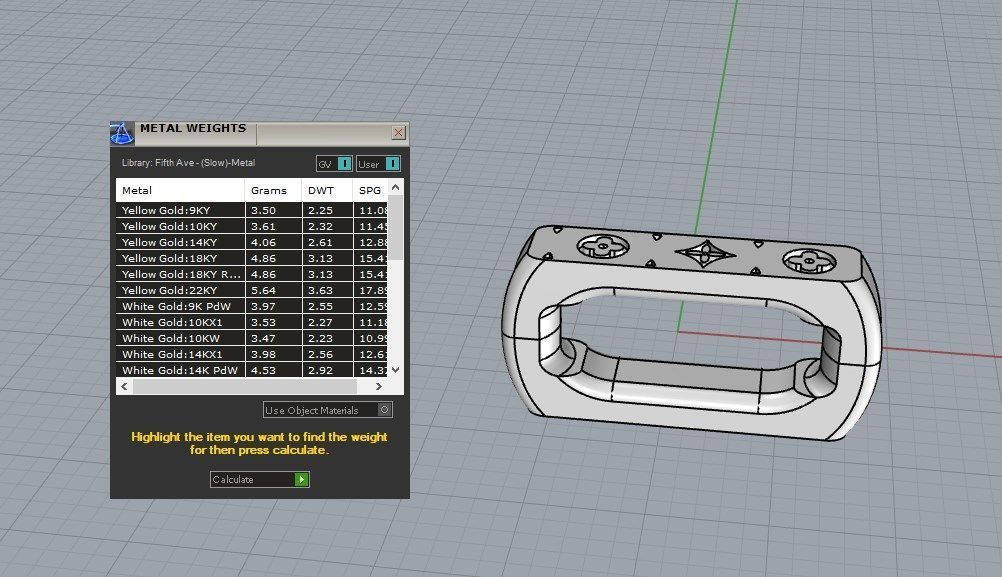Click the 2.61 DWT value
Screen dimensions: 1002x577
[x=320, y=242]
